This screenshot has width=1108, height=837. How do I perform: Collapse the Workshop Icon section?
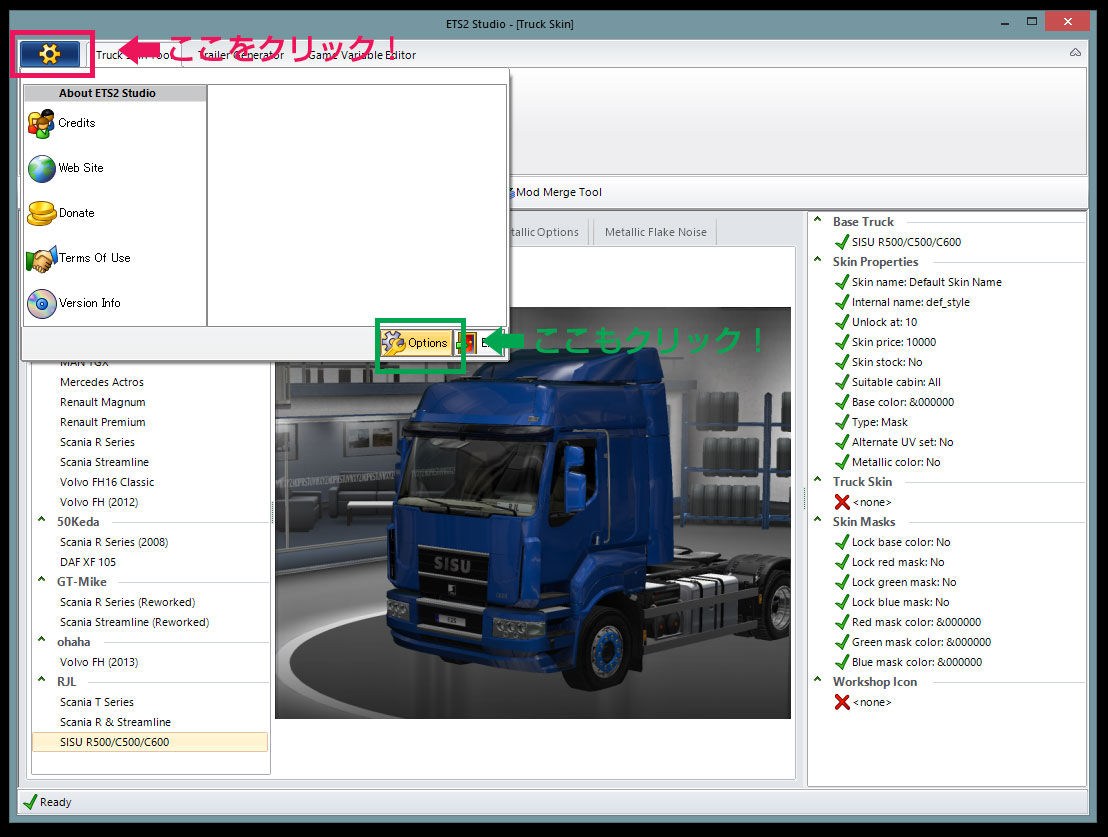coord(818,679)
